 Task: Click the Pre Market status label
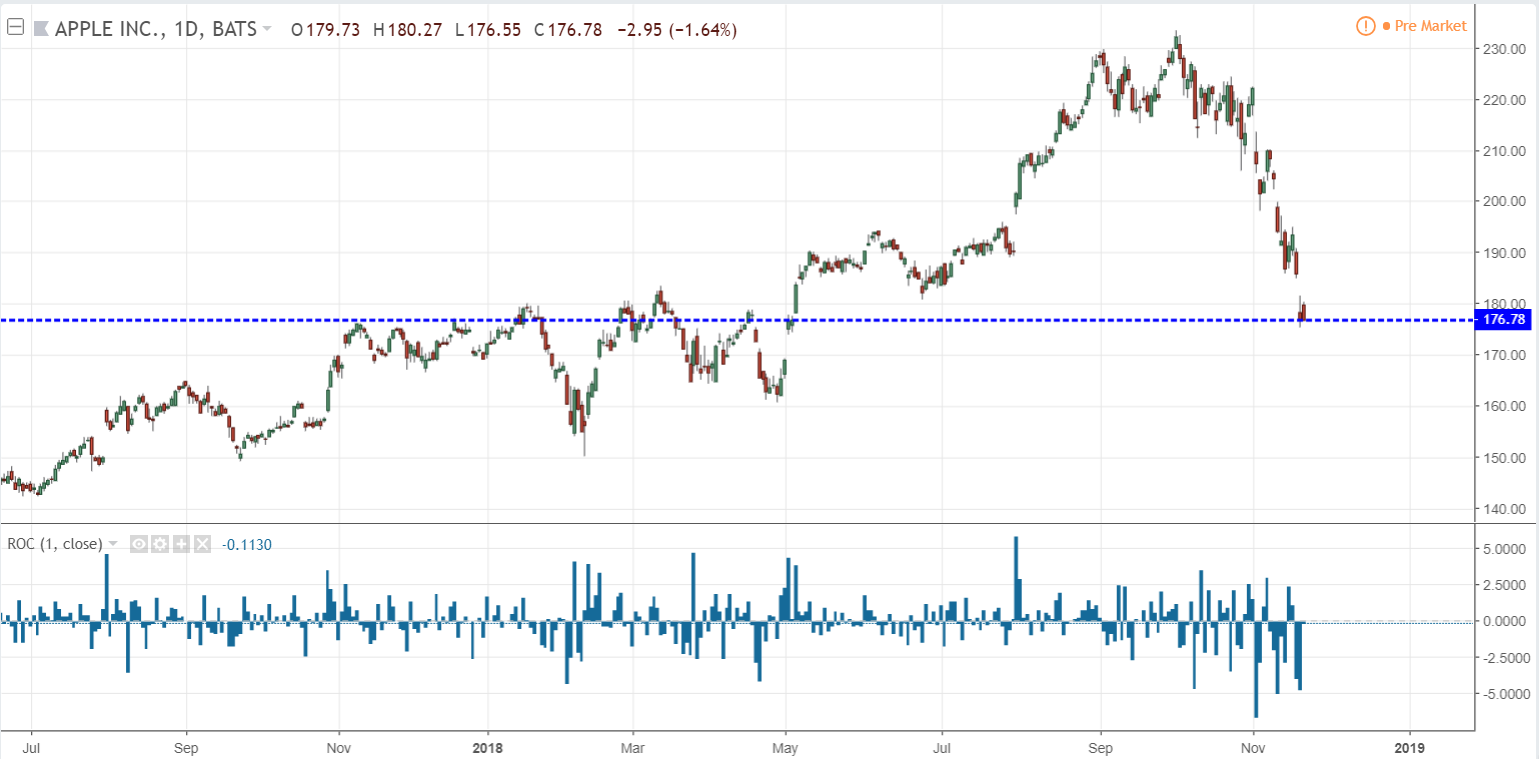1424,26
